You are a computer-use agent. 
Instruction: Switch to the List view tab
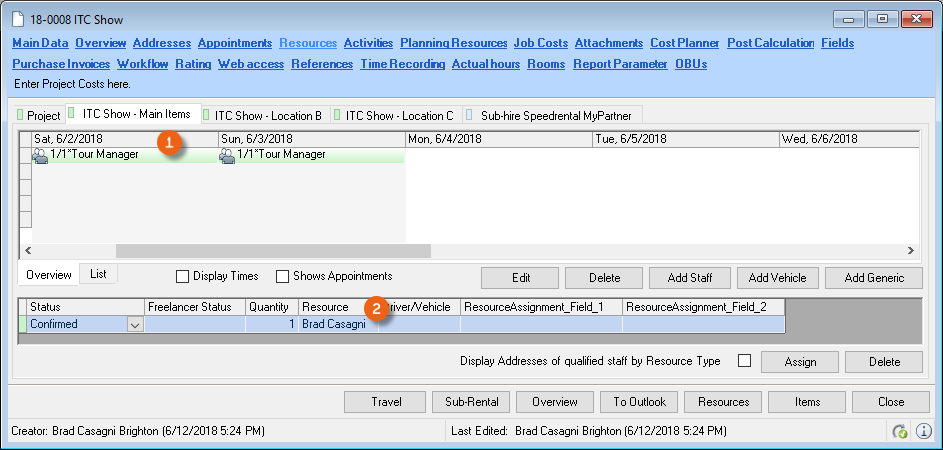click(98, 274)
